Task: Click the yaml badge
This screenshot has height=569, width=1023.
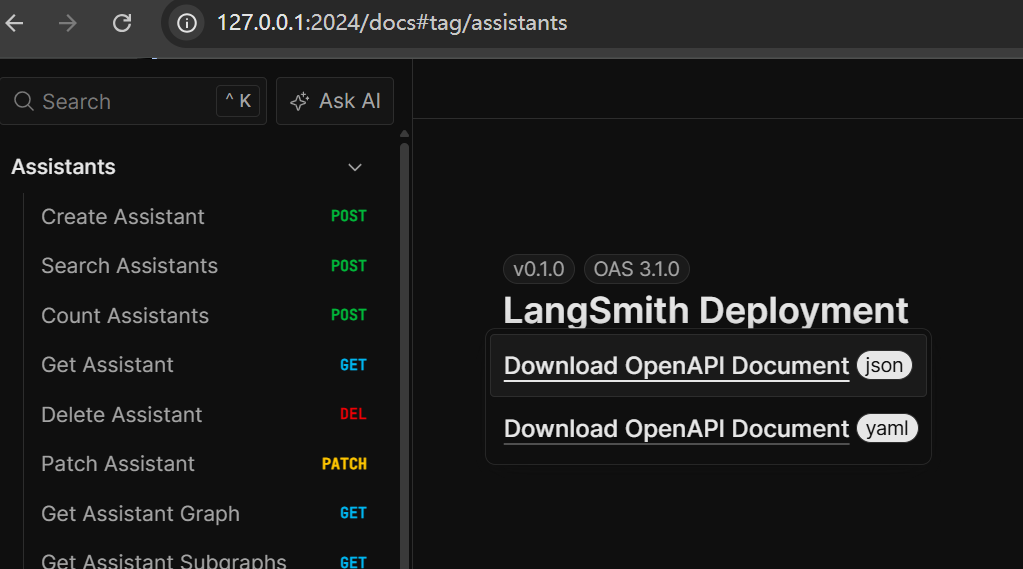Action: 886,429
